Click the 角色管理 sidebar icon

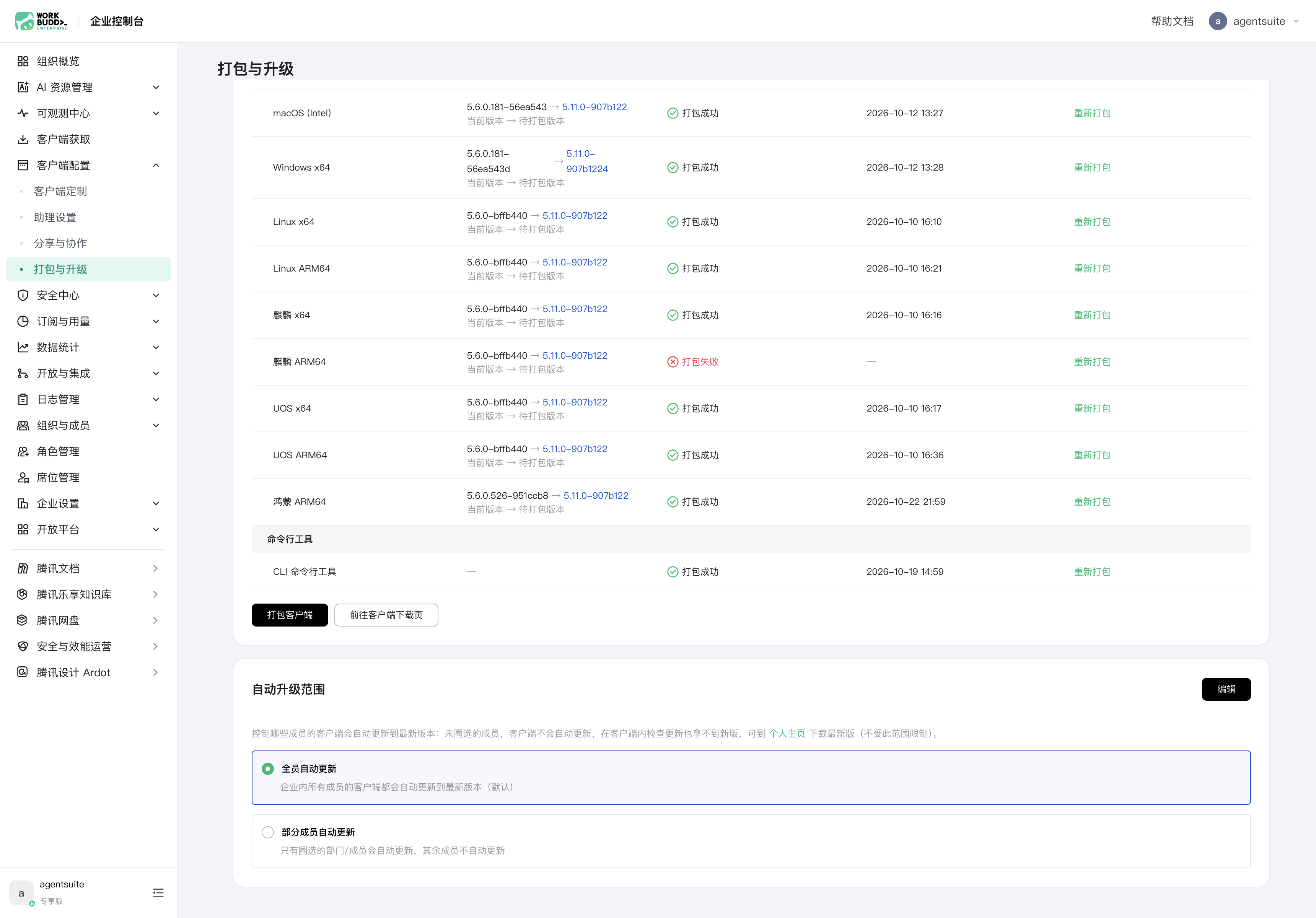pyautogui.click(x=23, y=452)
